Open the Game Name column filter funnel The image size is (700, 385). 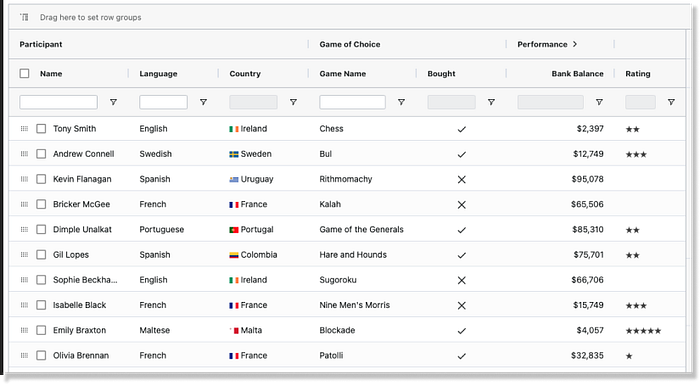click(401, 102)
